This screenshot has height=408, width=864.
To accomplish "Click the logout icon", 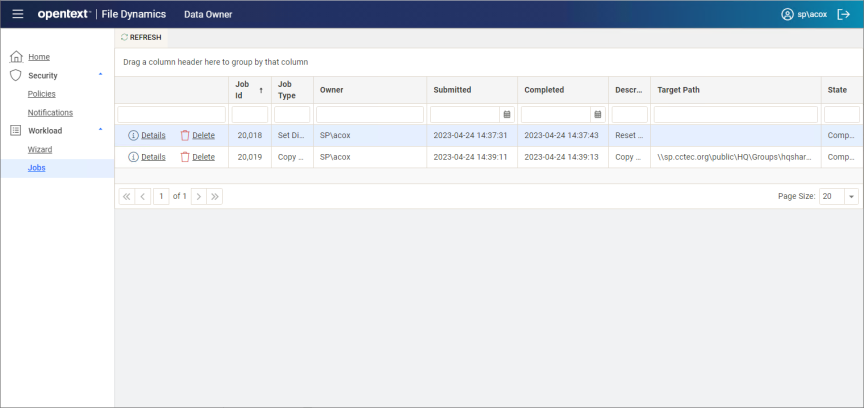I will [844, 14].
